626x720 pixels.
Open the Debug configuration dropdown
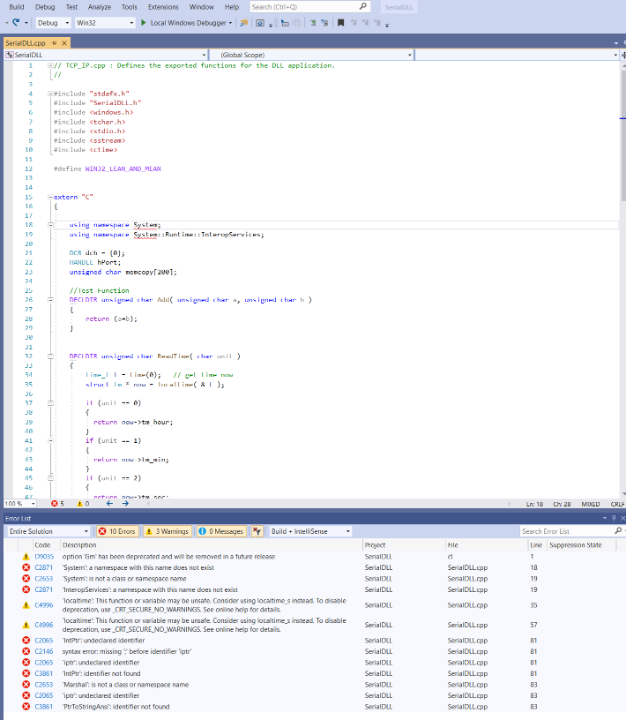pos(53,22)
